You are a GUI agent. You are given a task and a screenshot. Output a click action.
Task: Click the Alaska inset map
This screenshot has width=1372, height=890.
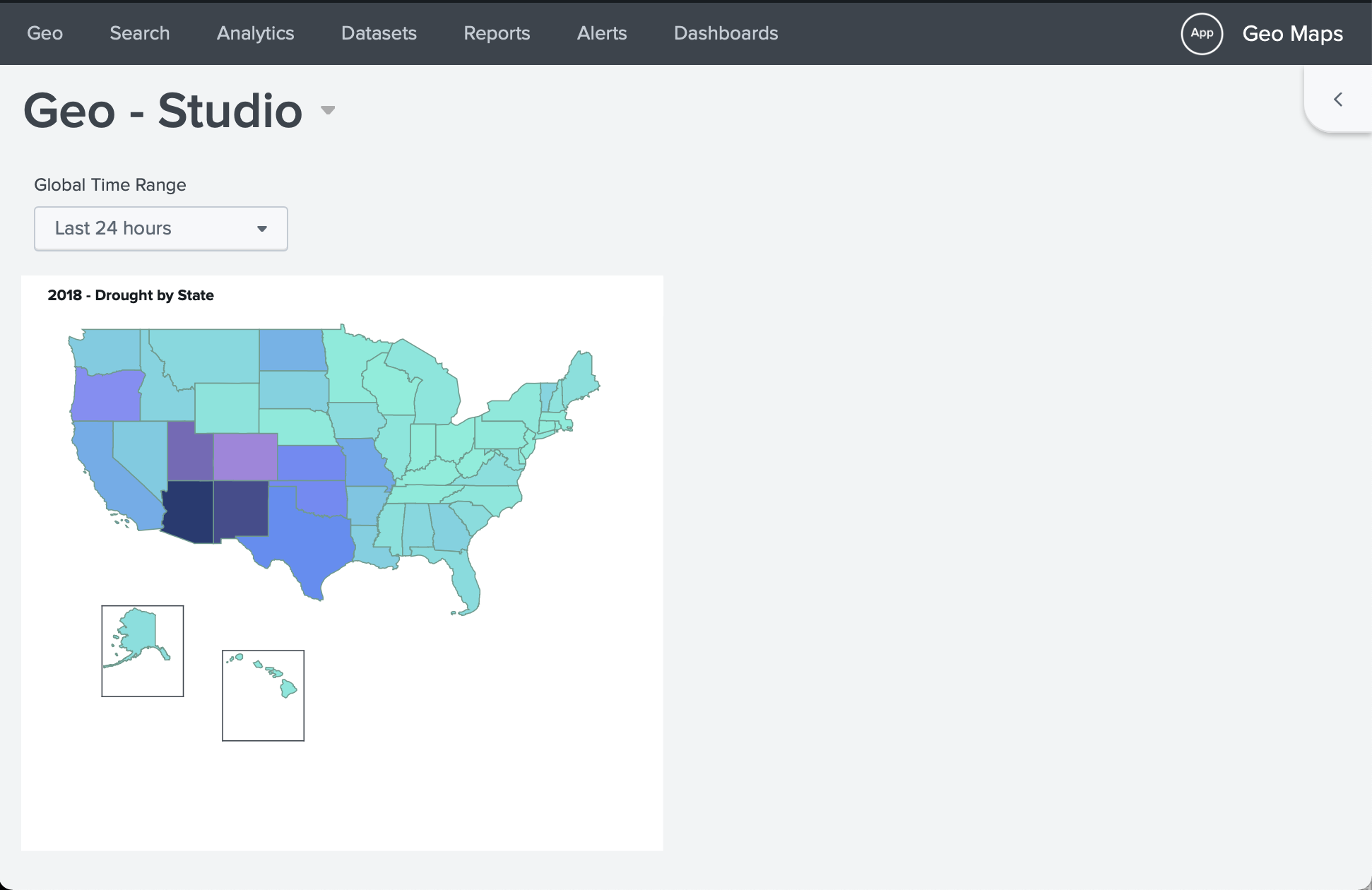click(143, 651)
